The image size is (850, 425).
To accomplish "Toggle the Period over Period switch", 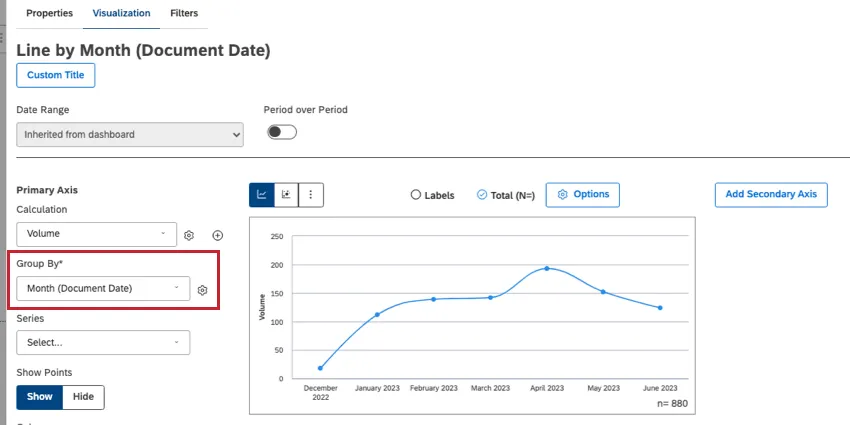I will pyautogui.click(x=281, y=132).
